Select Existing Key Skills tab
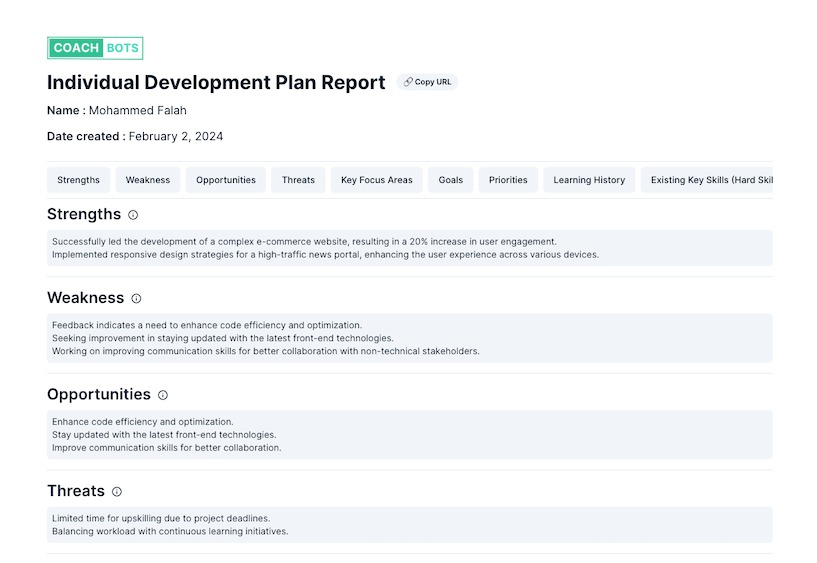 [x=708, y=180]
